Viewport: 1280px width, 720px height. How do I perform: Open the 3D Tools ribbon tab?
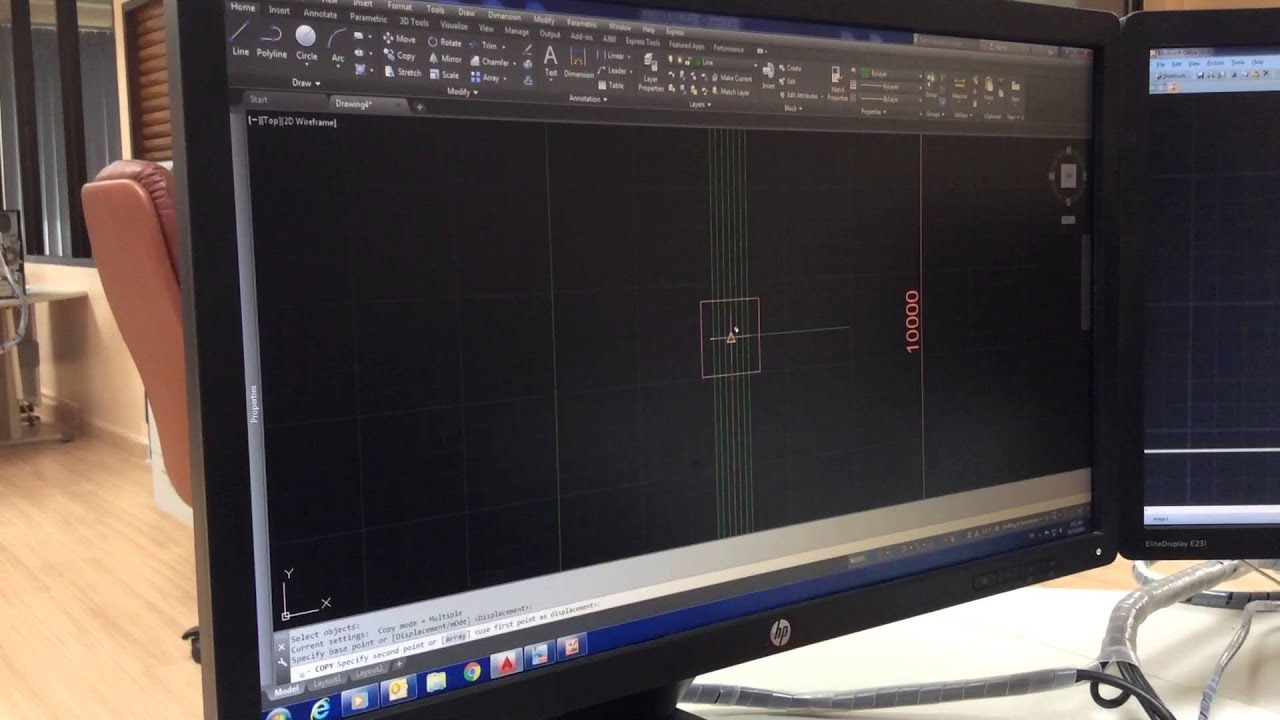pyautogui.click(x=414, y=22)
